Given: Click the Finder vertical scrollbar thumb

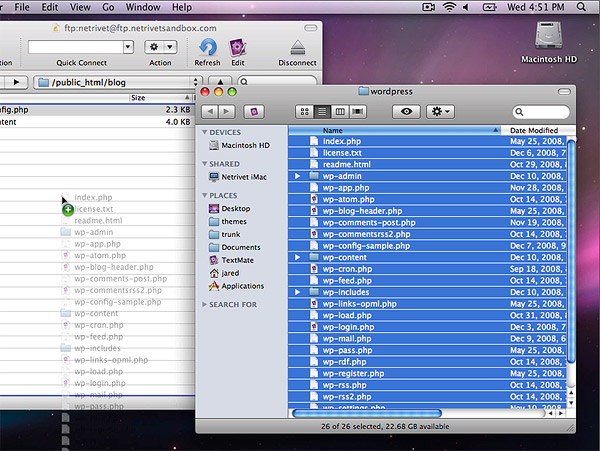Looking at the screenshot, I should (571, 251).
